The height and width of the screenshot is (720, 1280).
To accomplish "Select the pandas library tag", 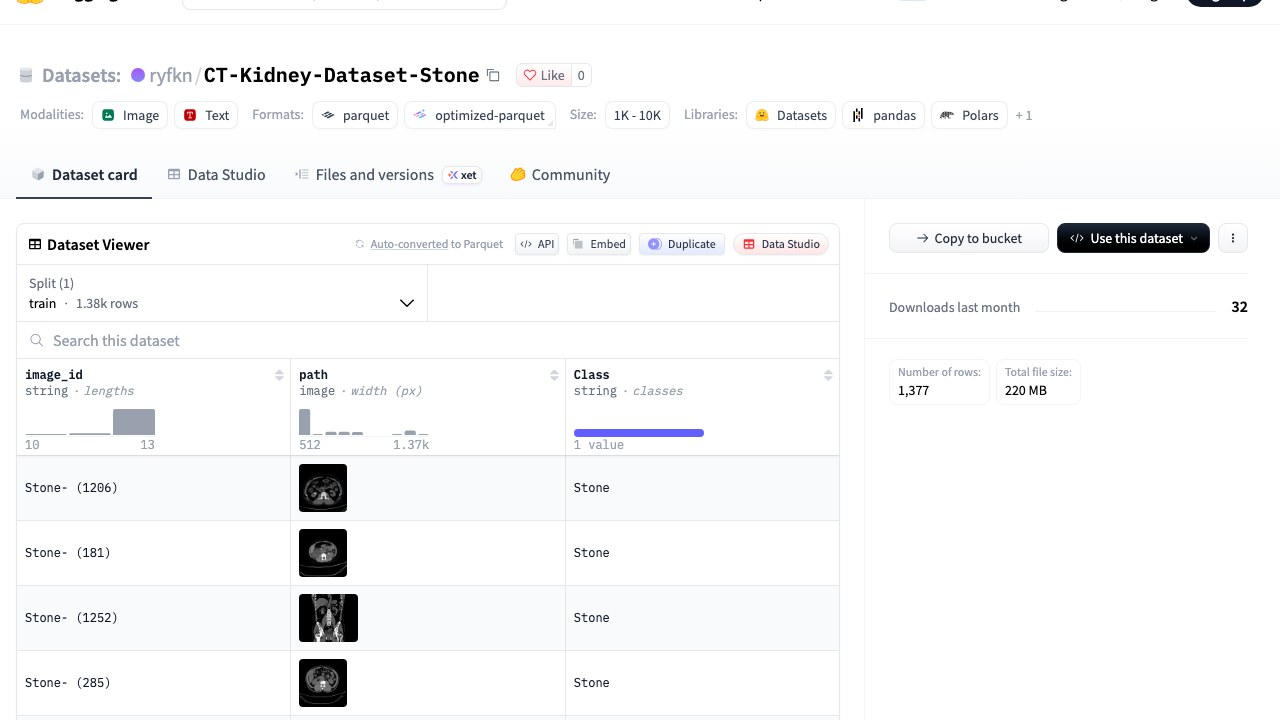I will coord(884,115).
